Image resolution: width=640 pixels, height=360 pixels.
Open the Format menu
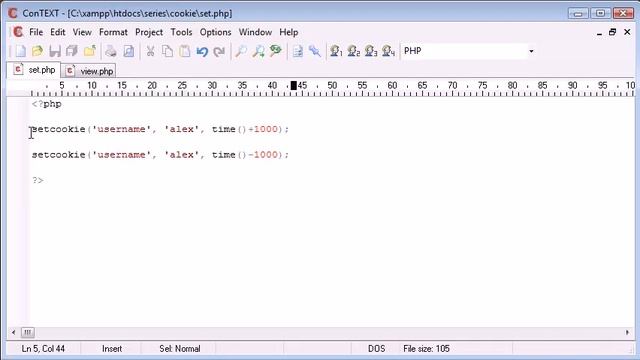[x=113, y=32]
